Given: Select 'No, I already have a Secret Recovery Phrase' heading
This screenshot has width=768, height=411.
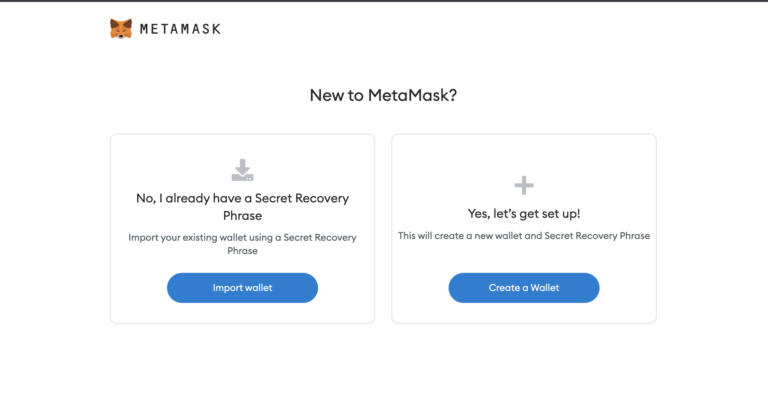Looking at the screenshot, I should pos(242,198).
